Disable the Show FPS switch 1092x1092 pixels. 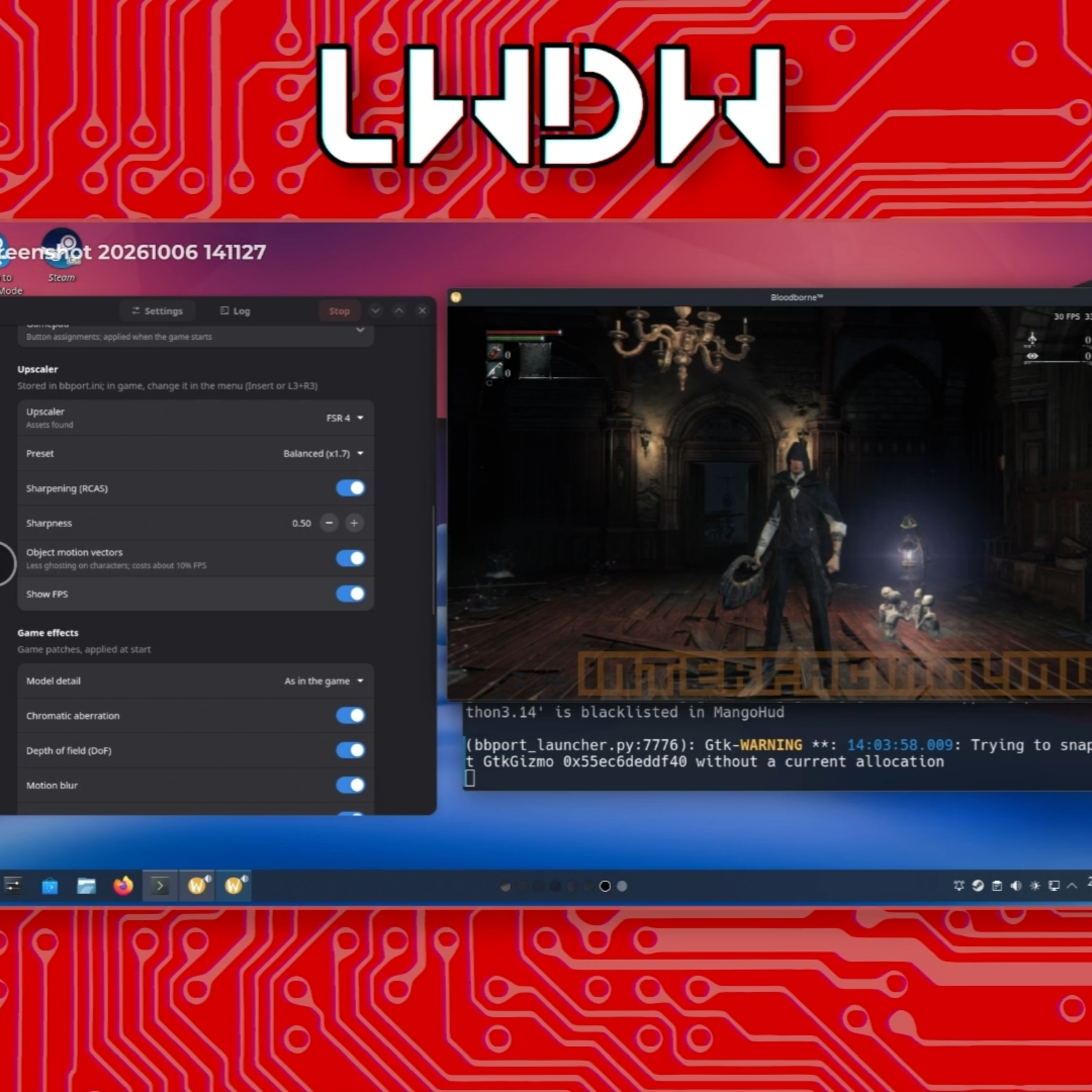click(351, 593)
